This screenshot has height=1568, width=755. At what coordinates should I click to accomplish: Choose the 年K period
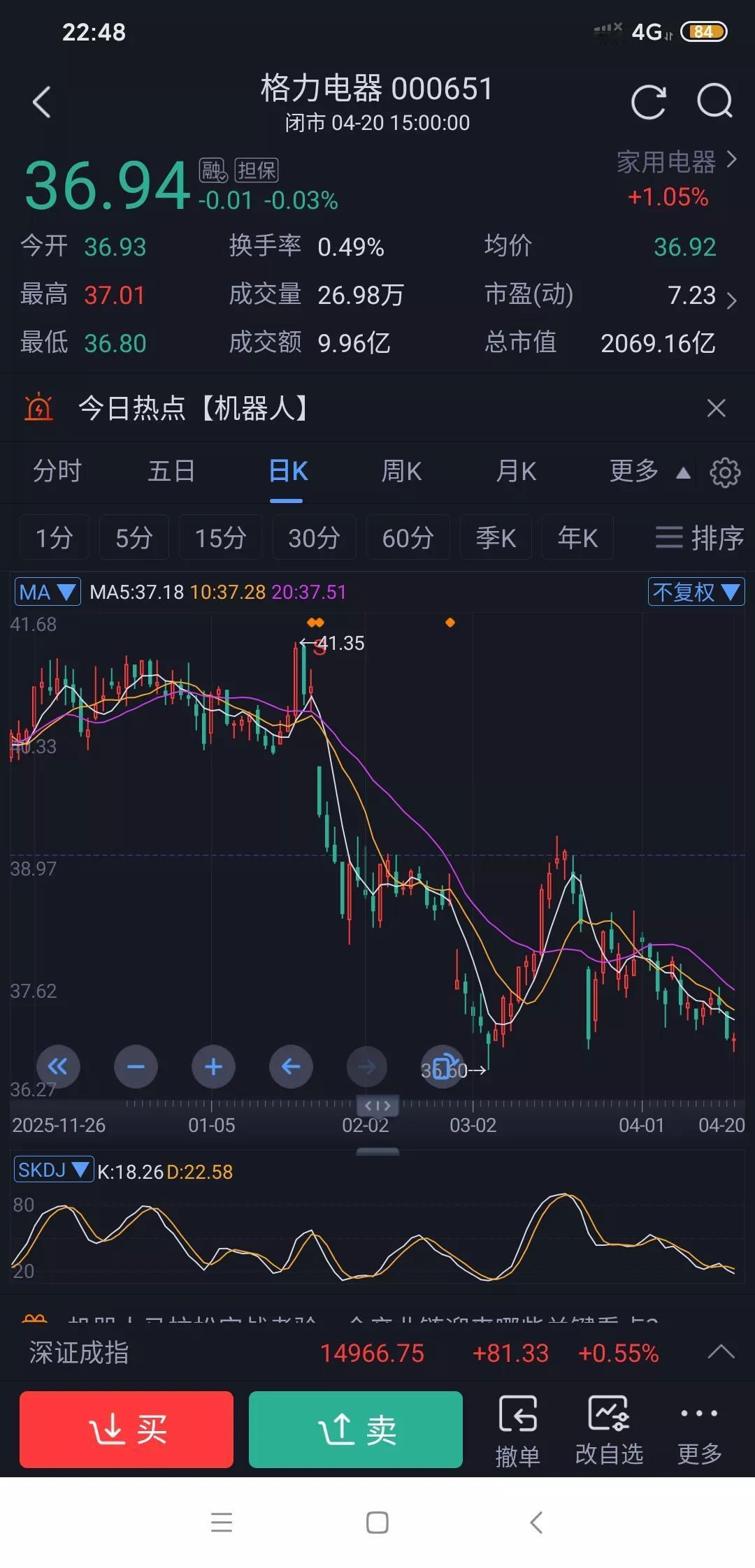tap(578, 537)
